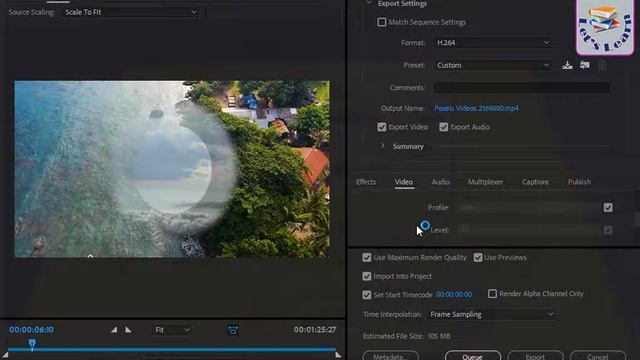Open the Level dropdown field
This screenshot has height=360, width=640.
(528, 230)
